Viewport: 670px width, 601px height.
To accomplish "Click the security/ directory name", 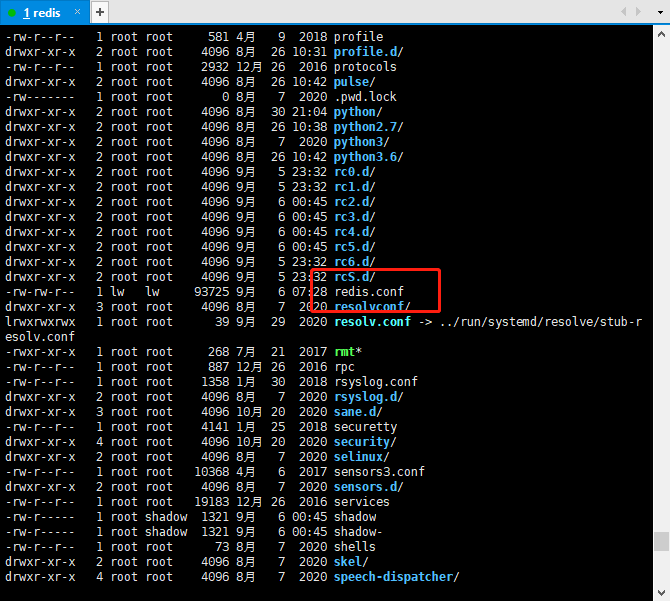I will (x=364, y=442).
